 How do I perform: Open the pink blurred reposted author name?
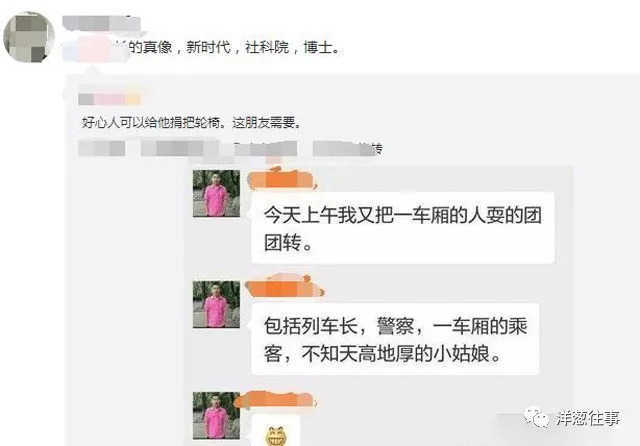(109, 99)
